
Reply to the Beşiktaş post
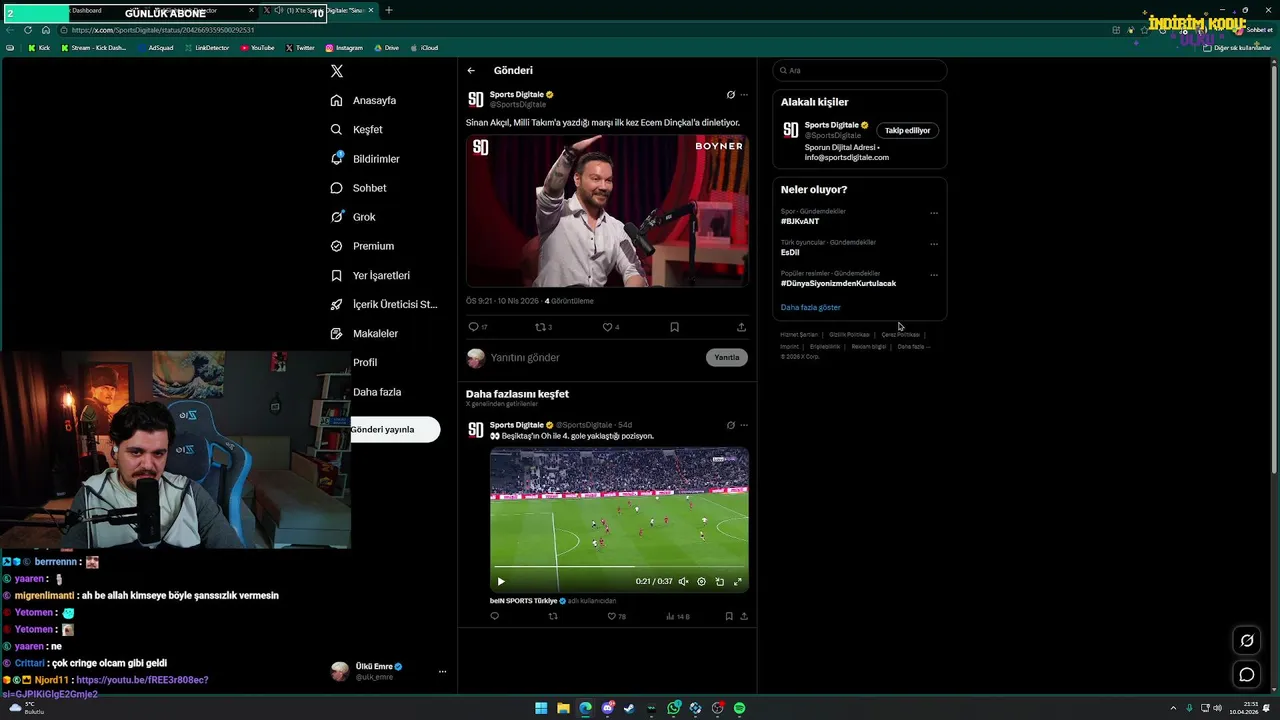pyautogui.click(x=494, y=617)
